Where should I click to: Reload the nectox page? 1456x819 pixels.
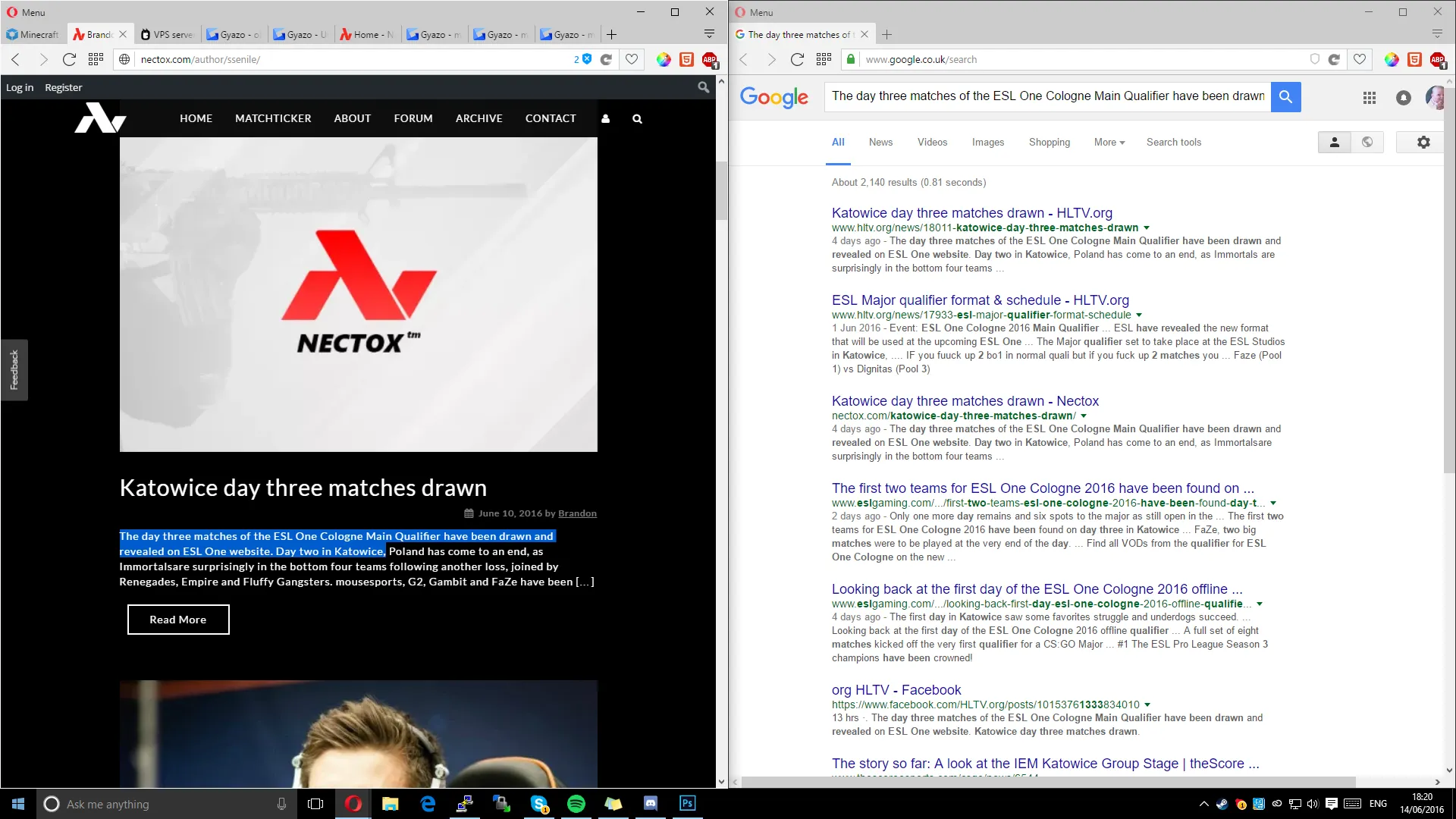click(69, 59)
